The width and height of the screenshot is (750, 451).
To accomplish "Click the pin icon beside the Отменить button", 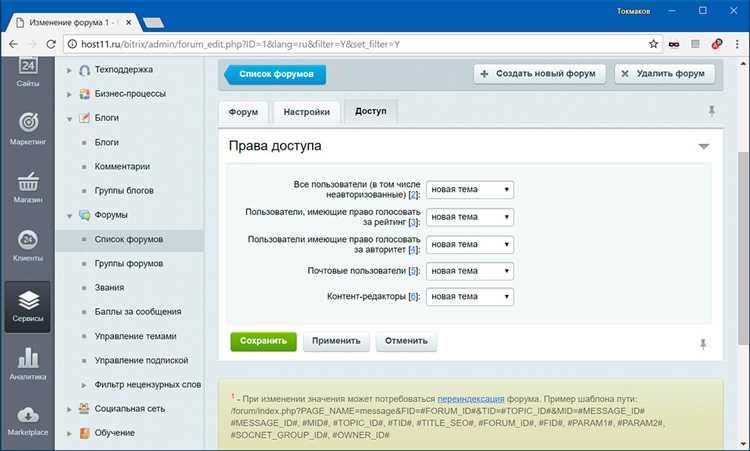I will [703, 344].
